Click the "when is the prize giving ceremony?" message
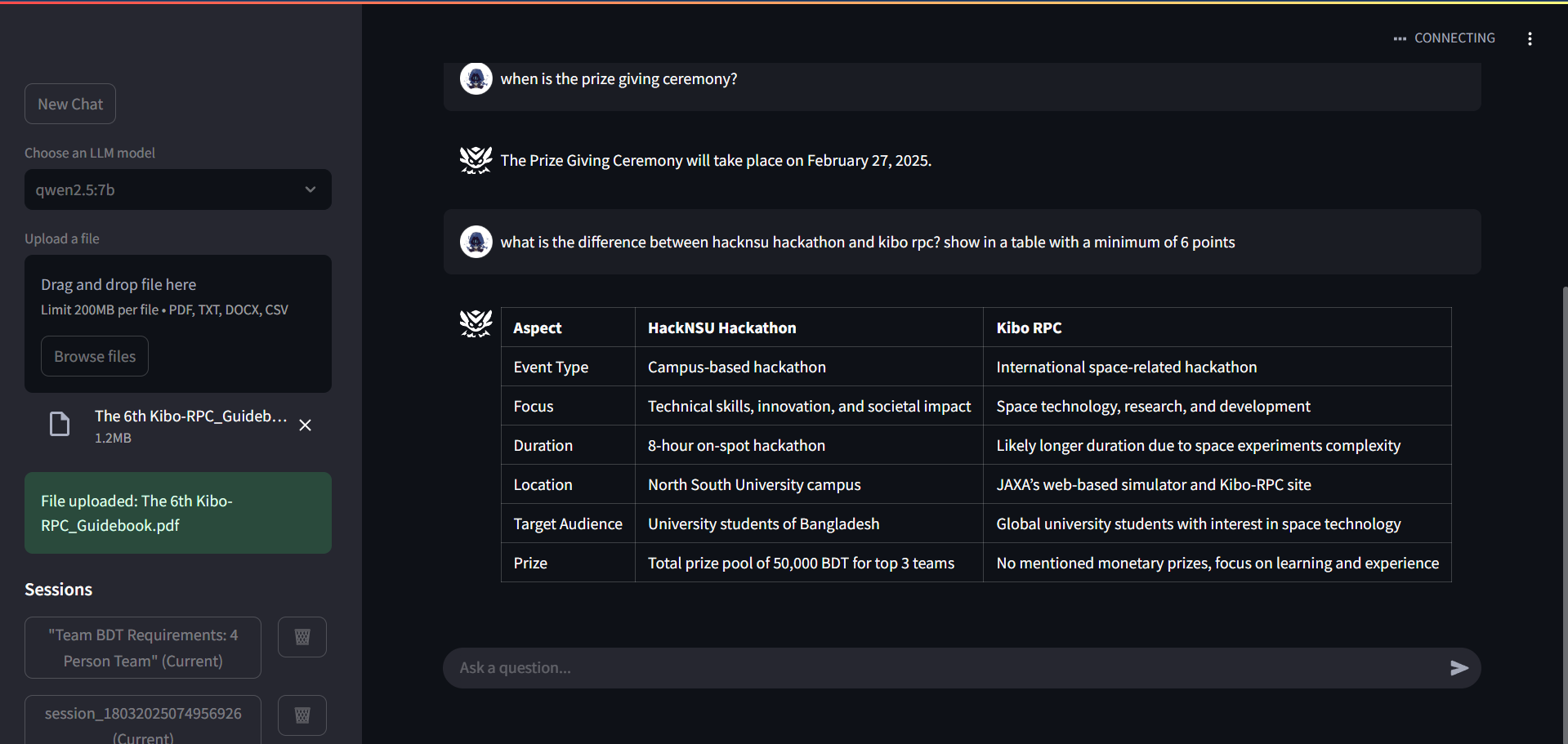Image resolution: width=1568 pixels, height=744 pixels. 619,78
